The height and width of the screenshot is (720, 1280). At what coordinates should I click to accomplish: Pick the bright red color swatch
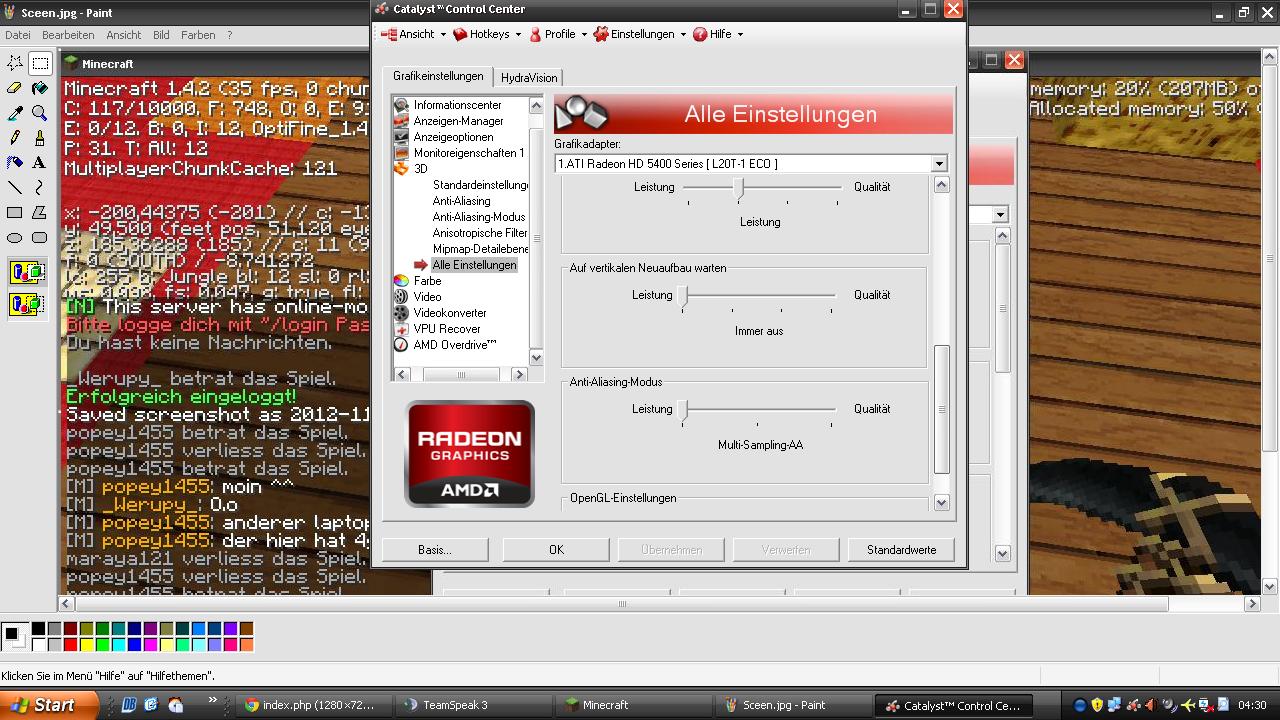pyautogui.click(x=70, y=645)
